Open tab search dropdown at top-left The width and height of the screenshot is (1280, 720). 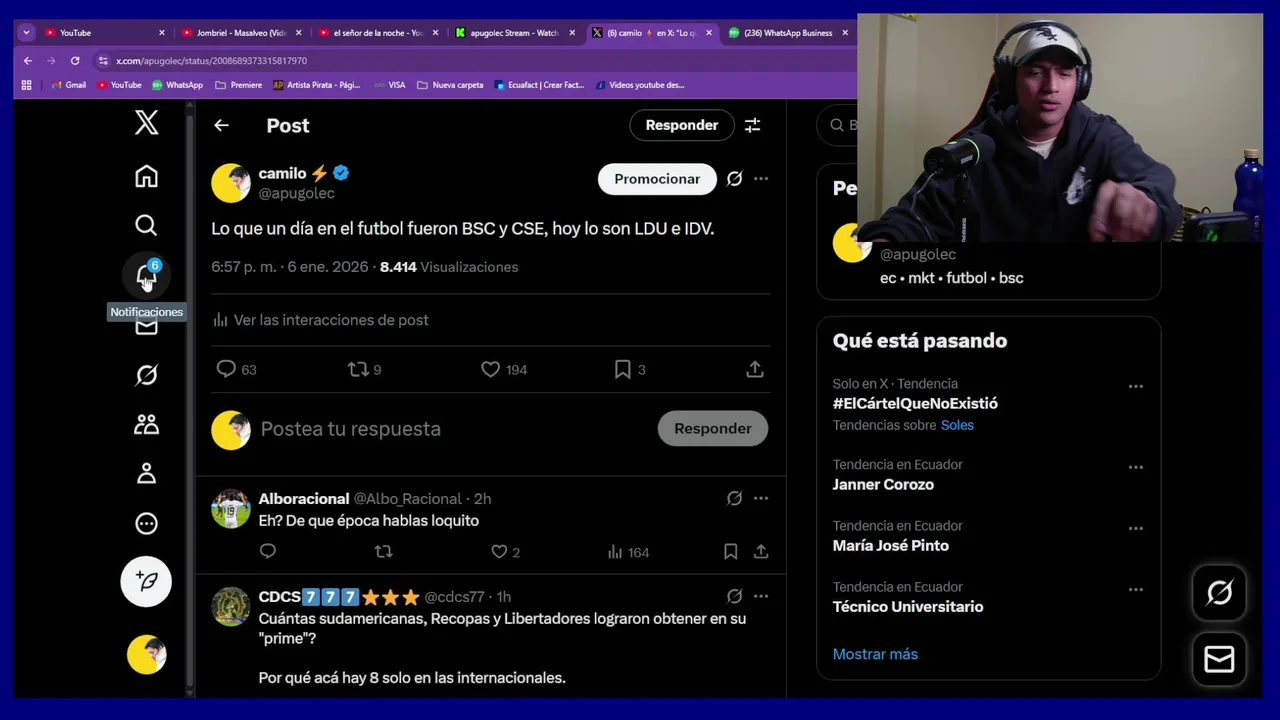26,33
